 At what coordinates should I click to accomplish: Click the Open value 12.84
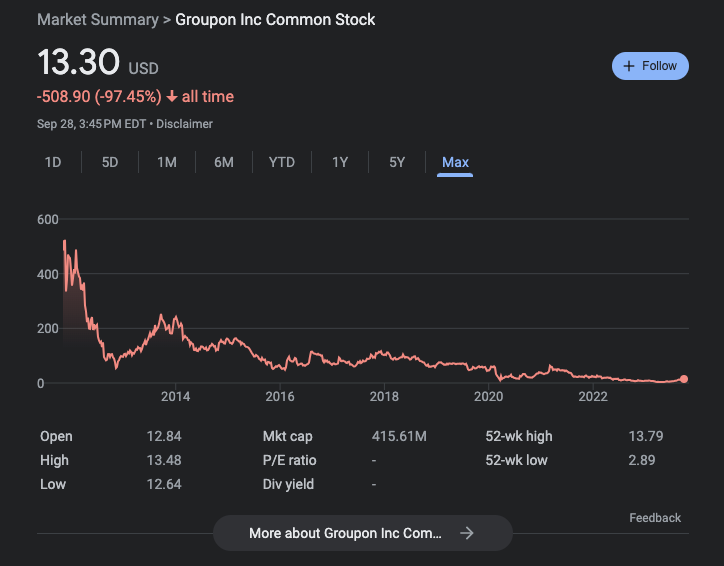(164, 436)
